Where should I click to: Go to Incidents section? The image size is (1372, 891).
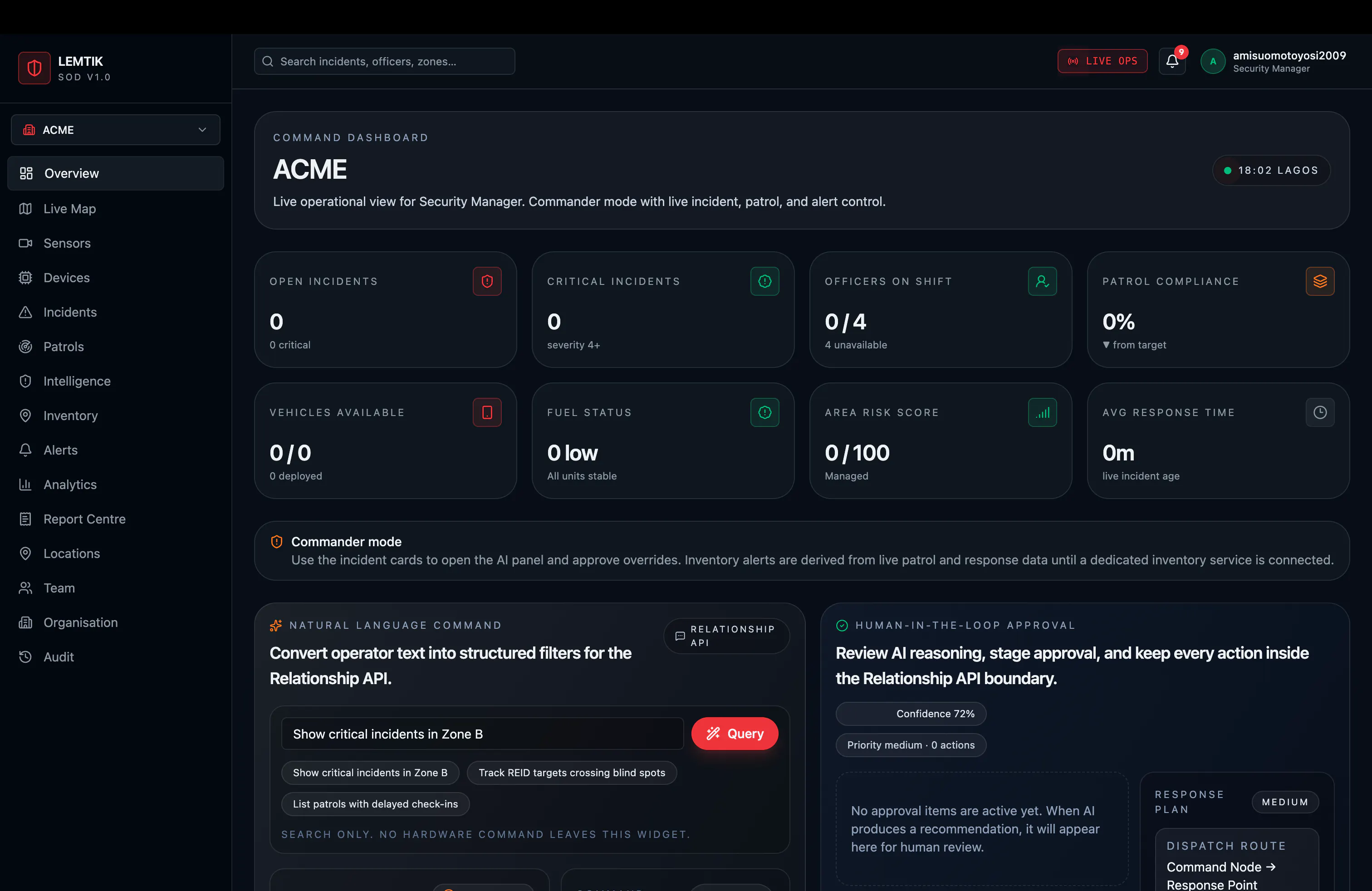tap(115, 313)
